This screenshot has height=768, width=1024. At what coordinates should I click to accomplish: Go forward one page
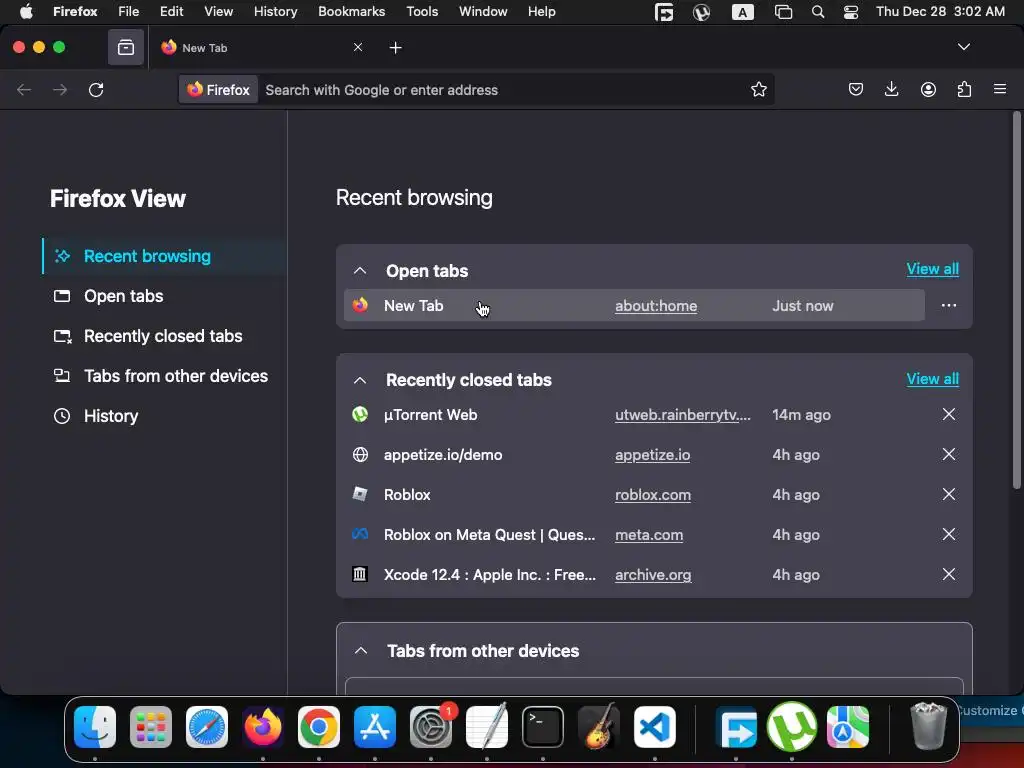pos(60,89)
